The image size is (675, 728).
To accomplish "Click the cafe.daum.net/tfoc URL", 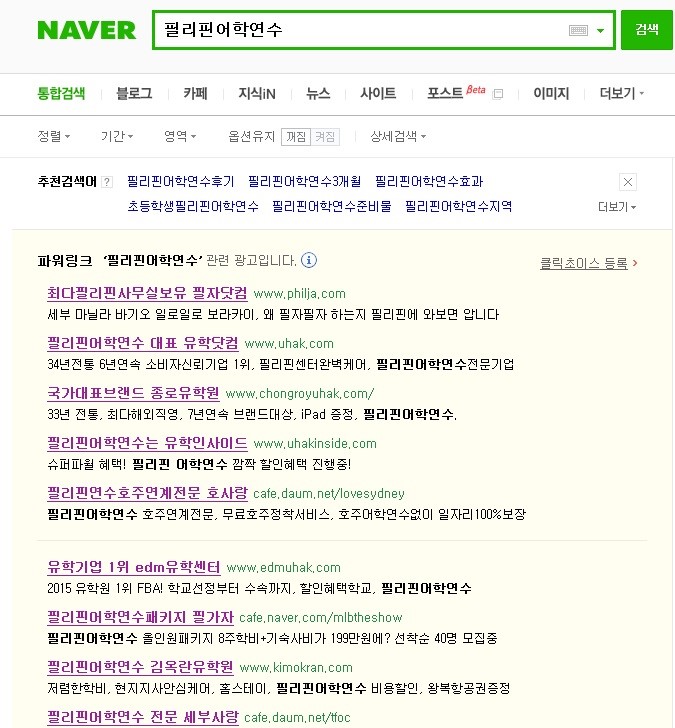I will [297, 718].
